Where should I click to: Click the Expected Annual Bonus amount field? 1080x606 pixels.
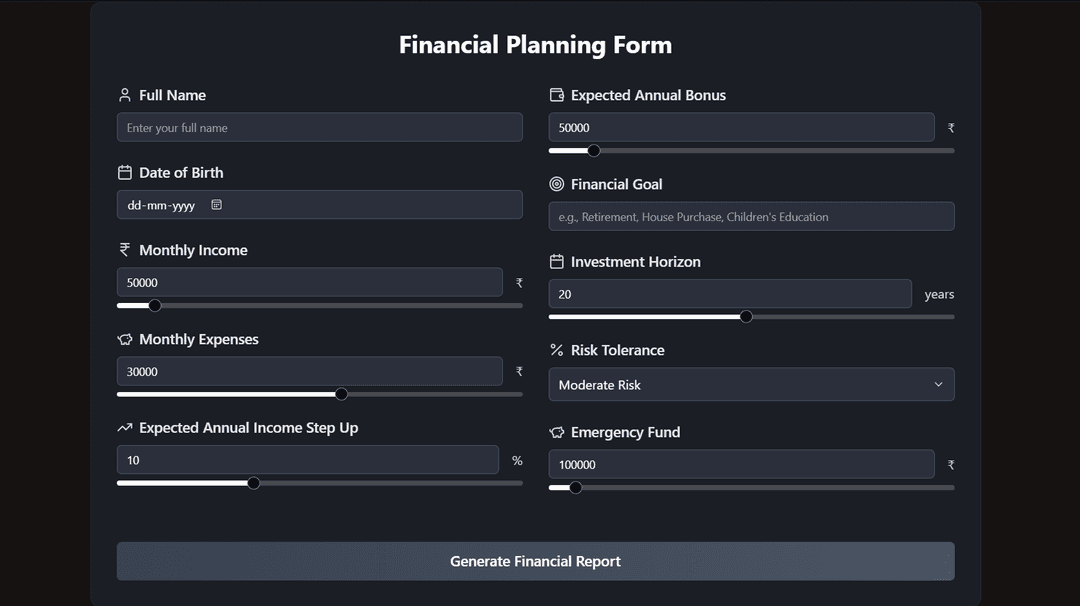point(741,127)
